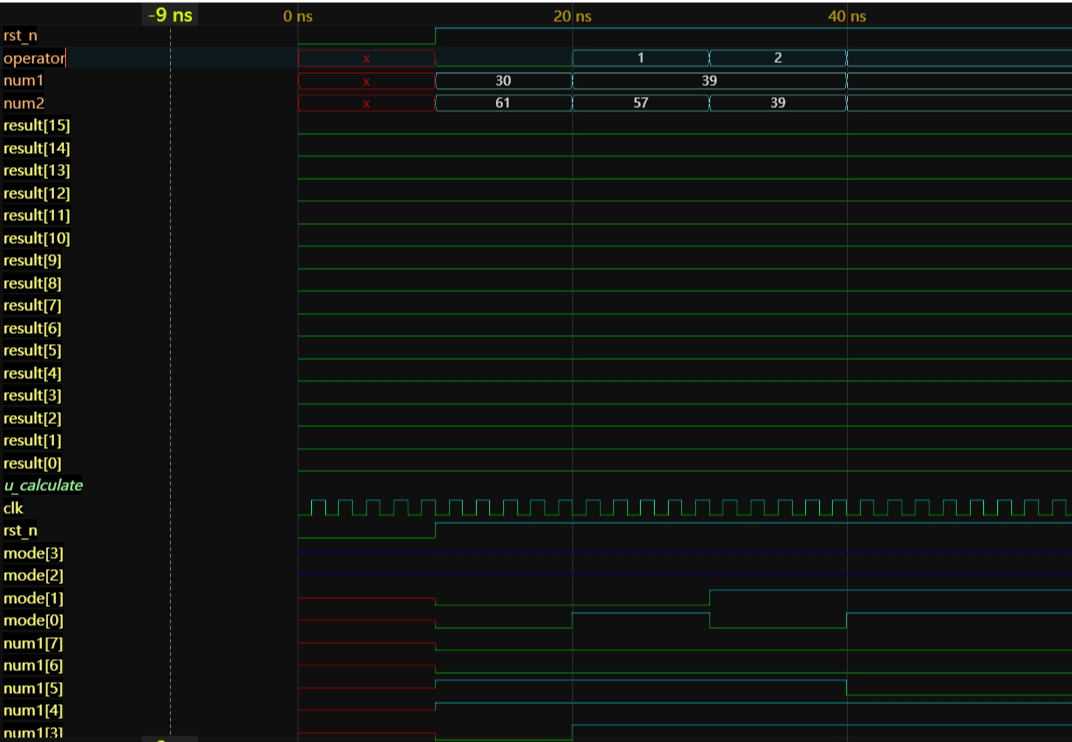Click num1 waveform value 30
This screenshot has height=742, width=1072.
pos(503,81)
